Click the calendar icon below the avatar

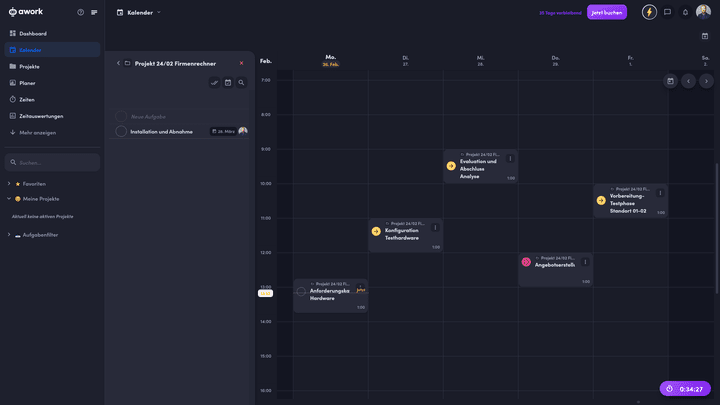point(705,36)
